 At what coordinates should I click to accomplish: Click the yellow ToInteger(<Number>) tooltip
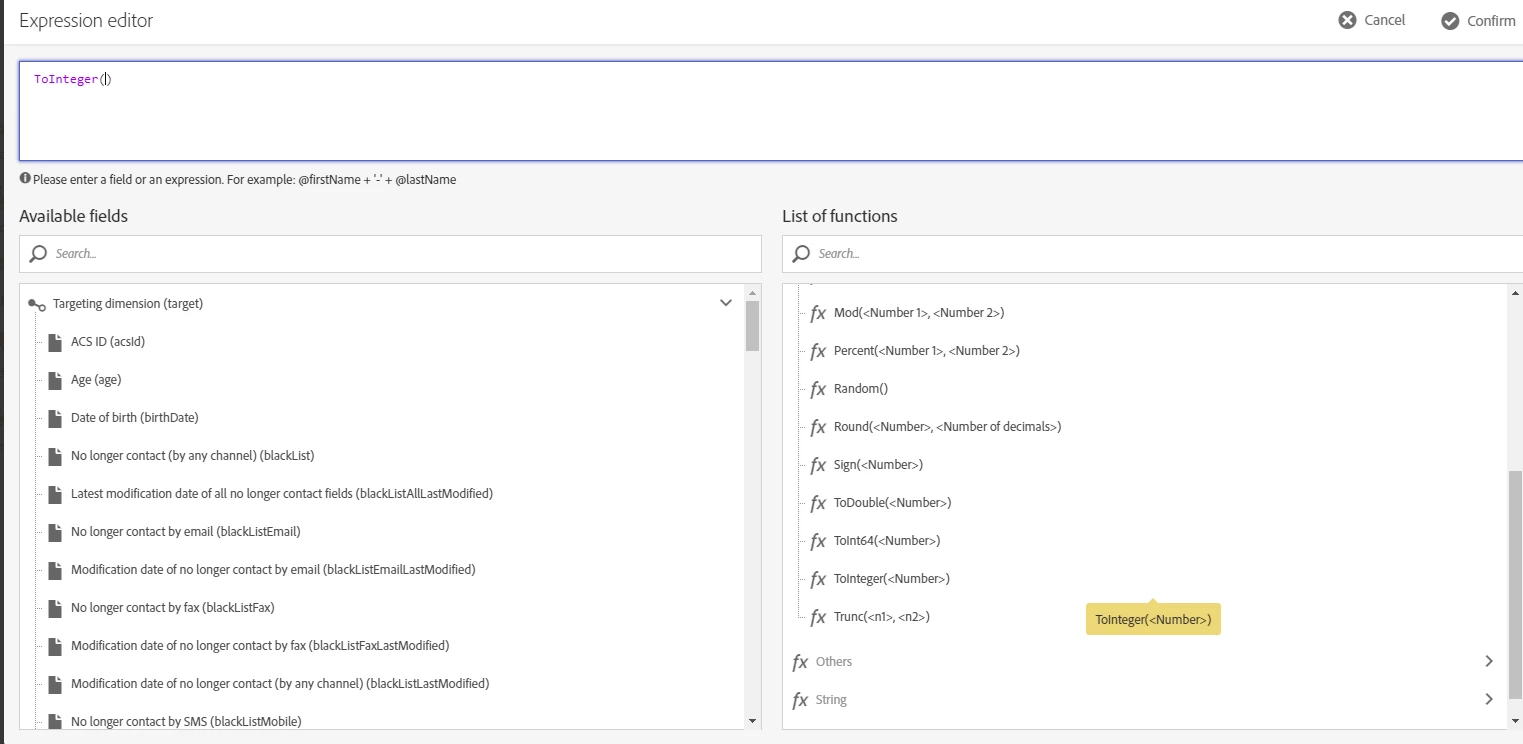(x=1153, y=620)
